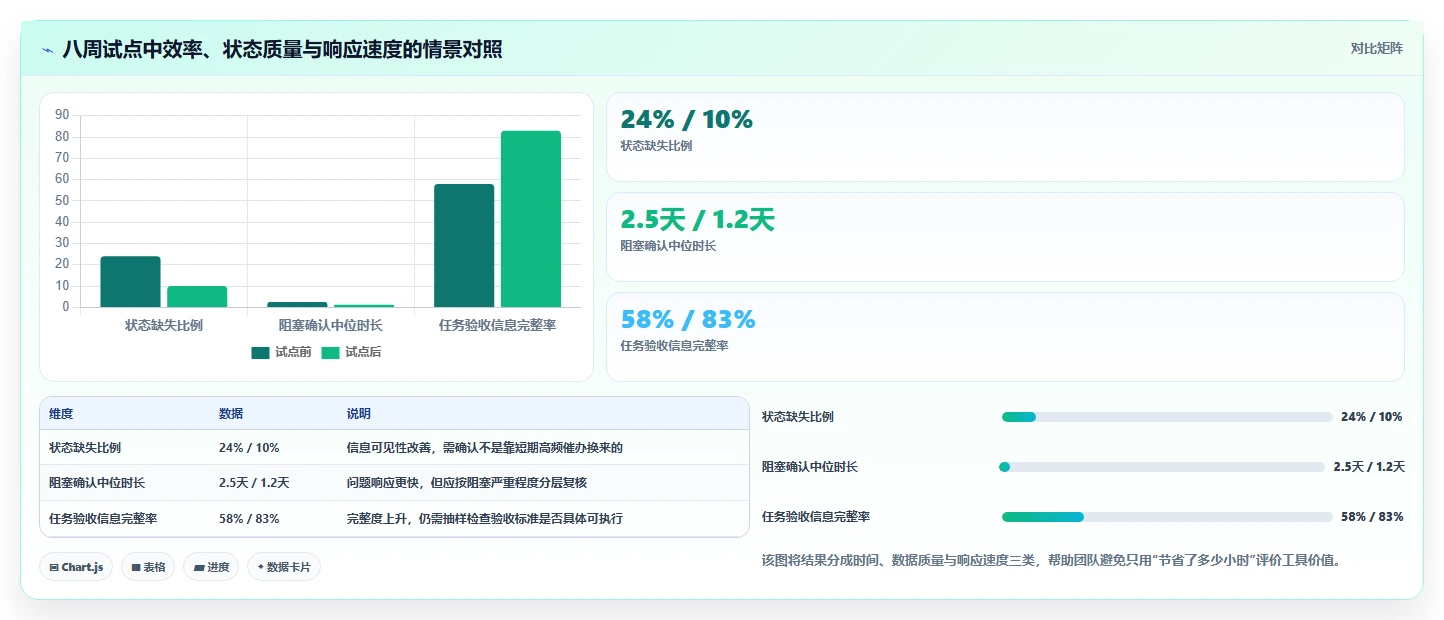Click the lightning icon beside the title
1444x620 pixels.
[x=48, y=50]
